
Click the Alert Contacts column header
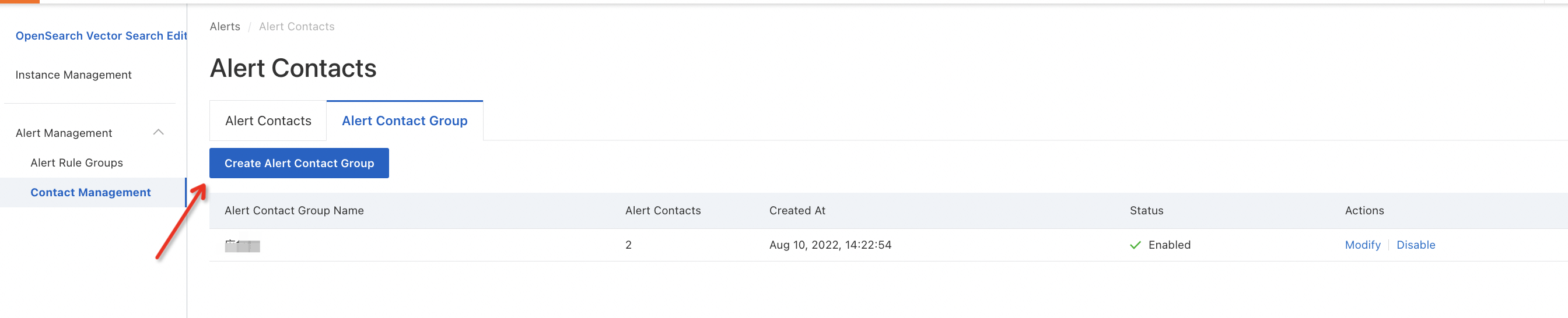click(x=663, y=211)
